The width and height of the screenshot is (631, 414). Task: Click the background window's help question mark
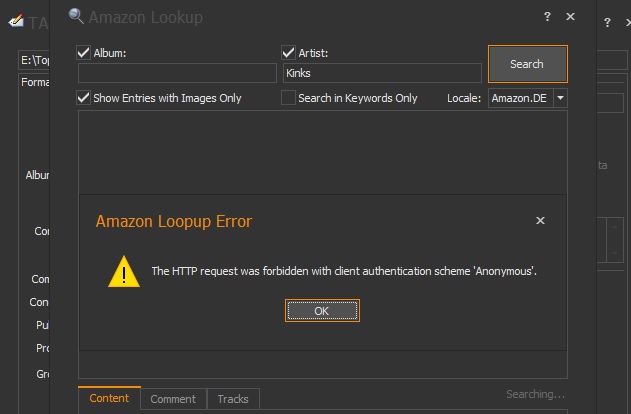point(607,22)
